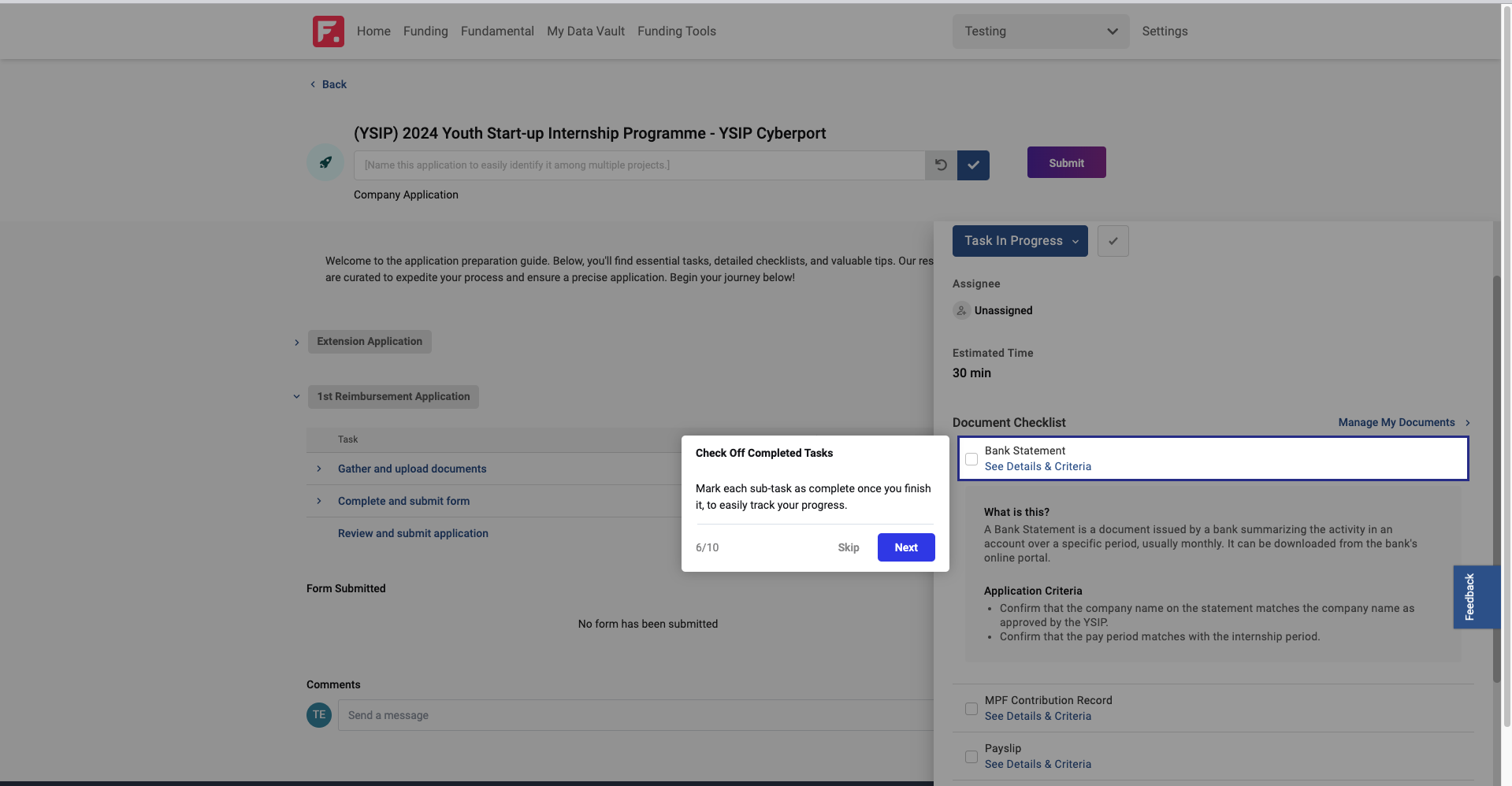This screenshot has width=1512, height=786.
Task: Click the rocket icon beside application title
Action: pyautogui.click(x=325, y=162)
